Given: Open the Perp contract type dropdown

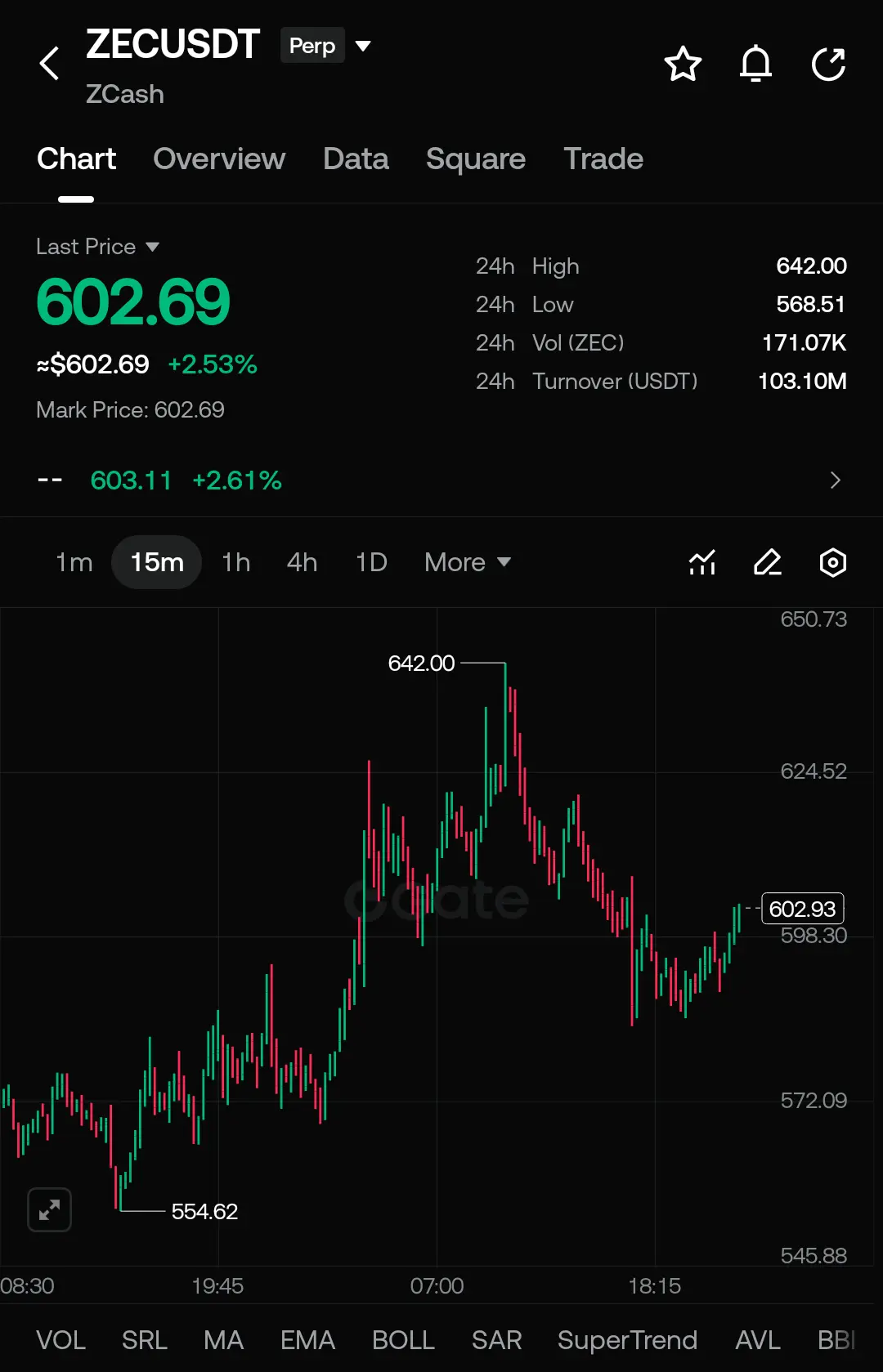Looking at the screenshot, I should pyautogui.click(x=326, y=46).
